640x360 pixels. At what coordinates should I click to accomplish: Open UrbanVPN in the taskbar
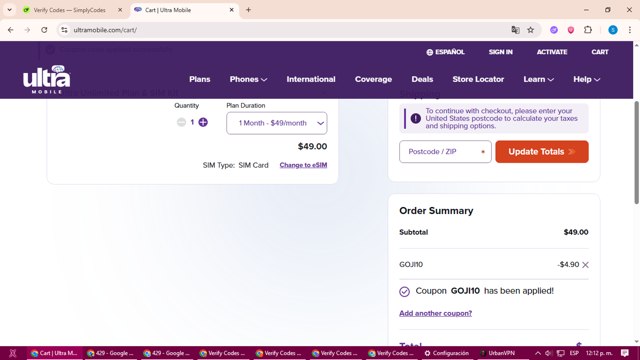pyautogui.click(x=497, y=353)
